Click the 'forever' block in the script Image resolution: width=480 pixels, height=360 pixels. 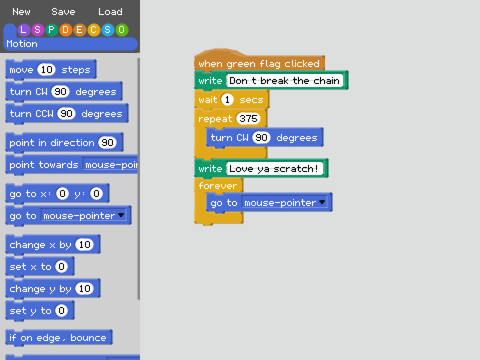(218, 185)
